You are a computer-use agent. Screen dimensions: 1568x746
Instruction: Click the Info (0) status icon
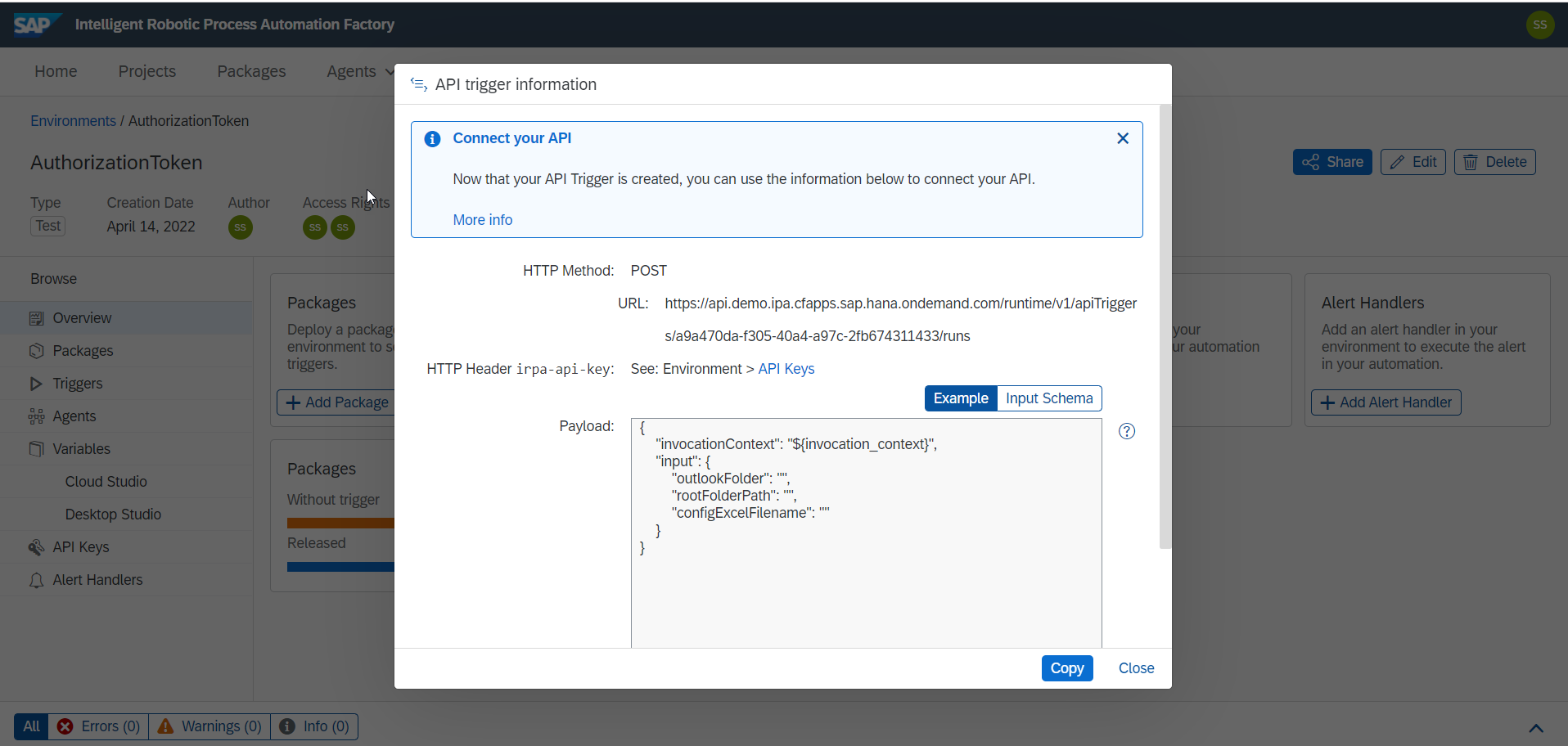(287, 726)
